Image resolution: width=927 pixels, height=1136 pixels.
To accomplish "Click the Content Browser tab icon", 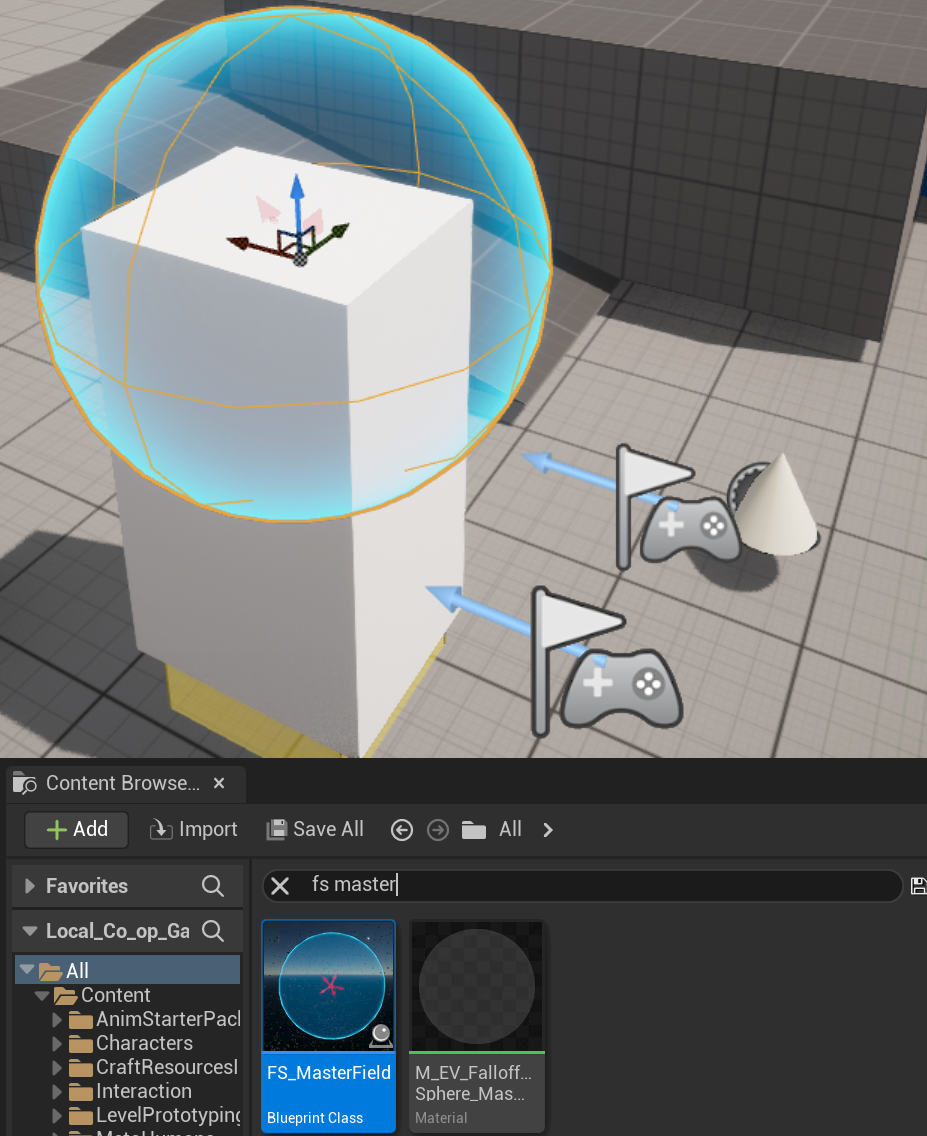I will point(25,784).
